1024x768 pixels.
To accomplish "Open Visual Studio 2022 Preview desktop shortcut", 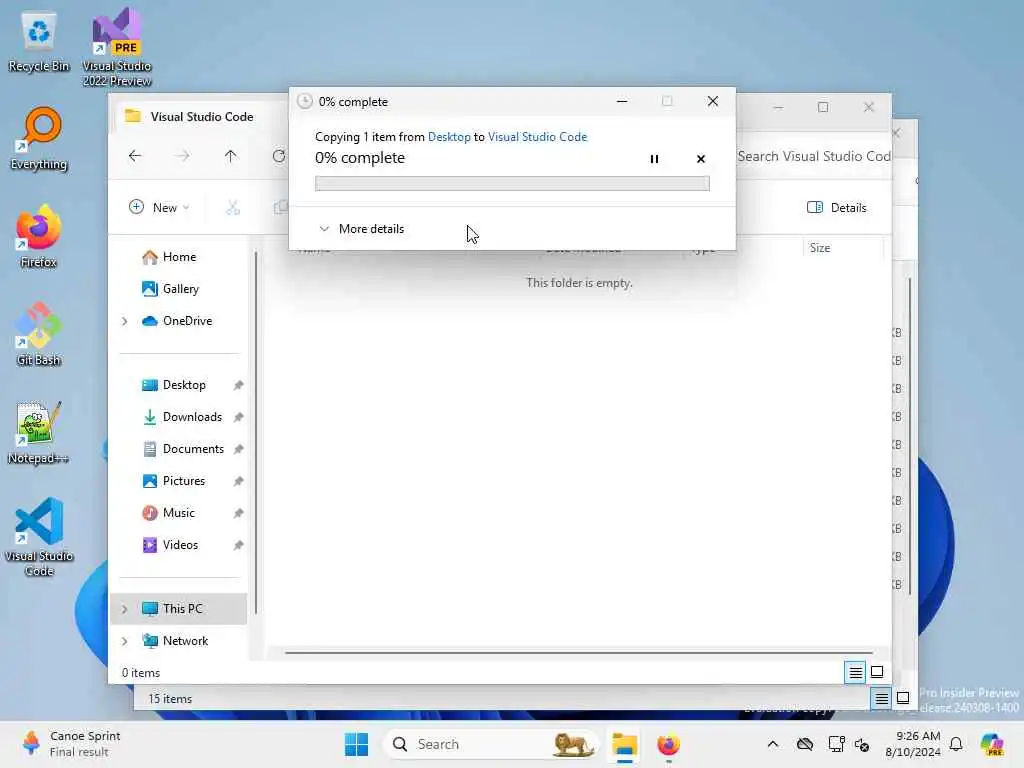I will click(x=117, y=47).
